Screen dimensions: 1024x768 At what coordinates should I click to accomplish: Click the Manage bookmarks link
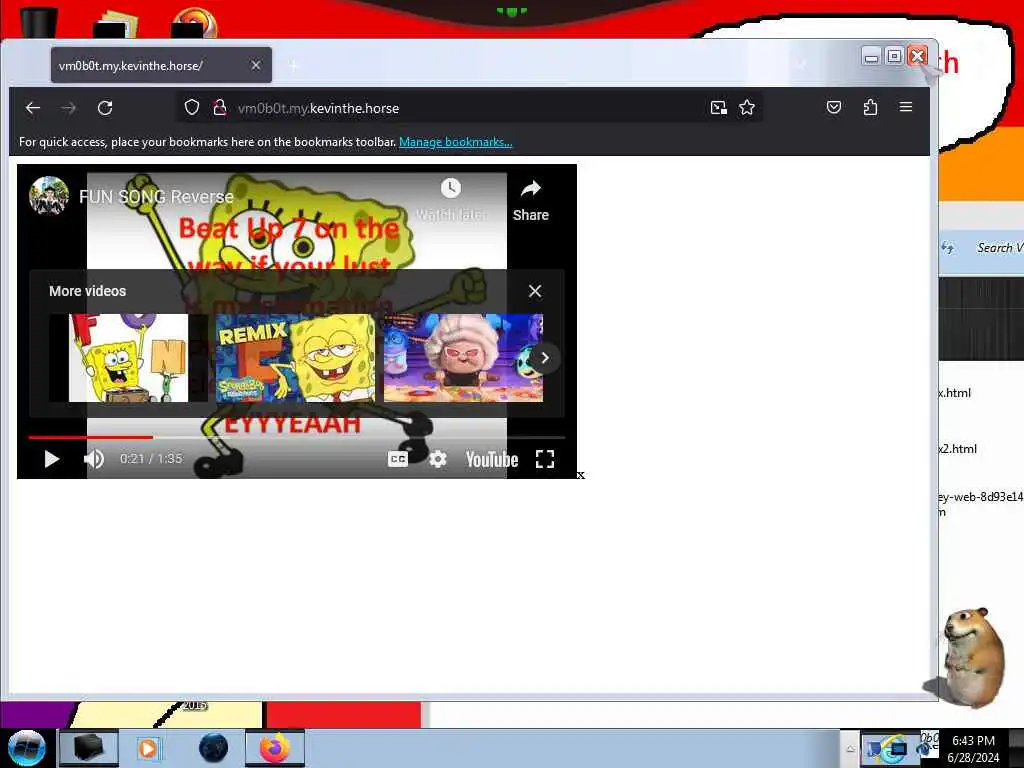pyautogui.click(x=456, y=142)
